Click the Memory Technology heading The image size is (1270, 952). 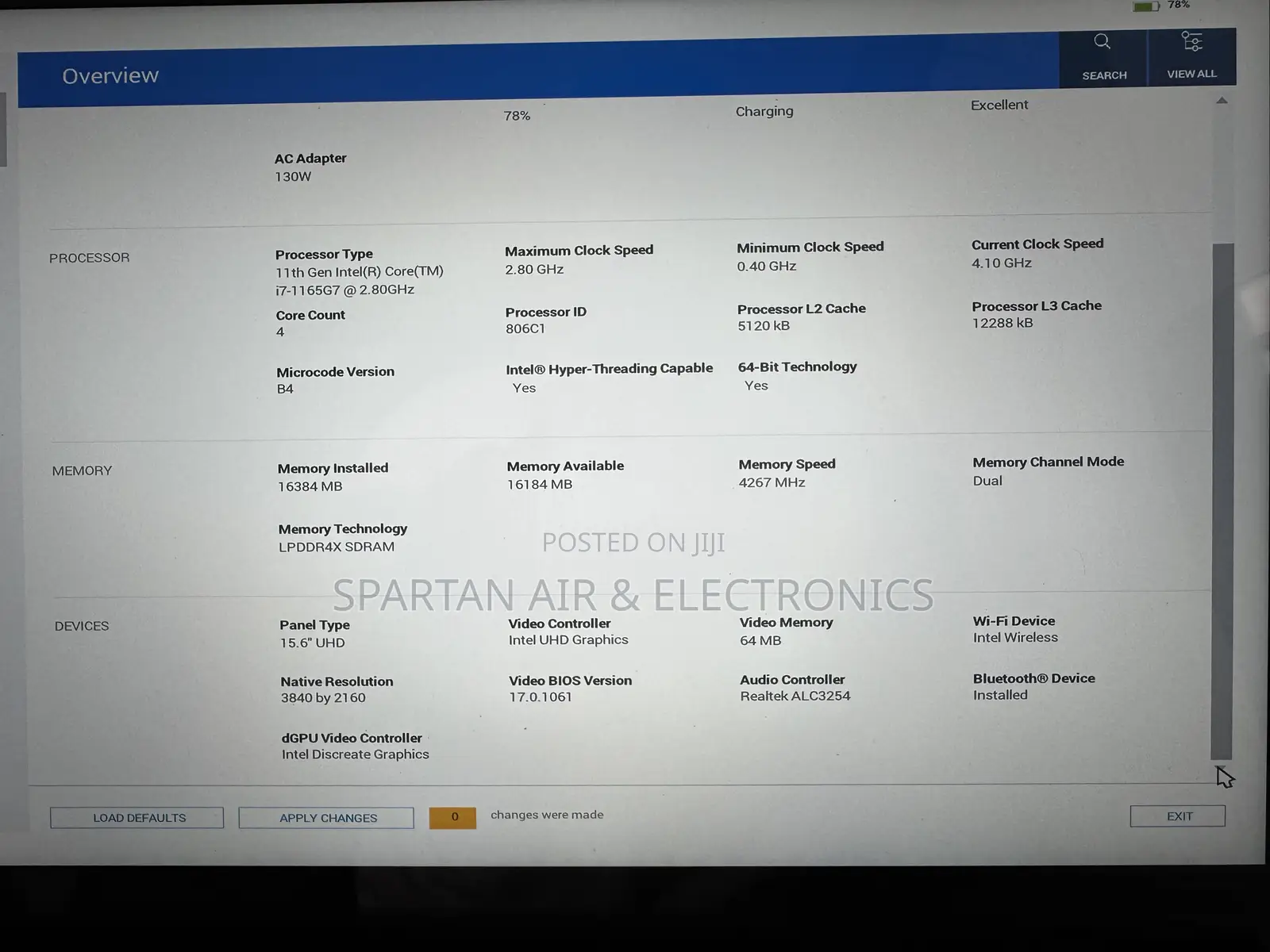click(x=342, y=529)
